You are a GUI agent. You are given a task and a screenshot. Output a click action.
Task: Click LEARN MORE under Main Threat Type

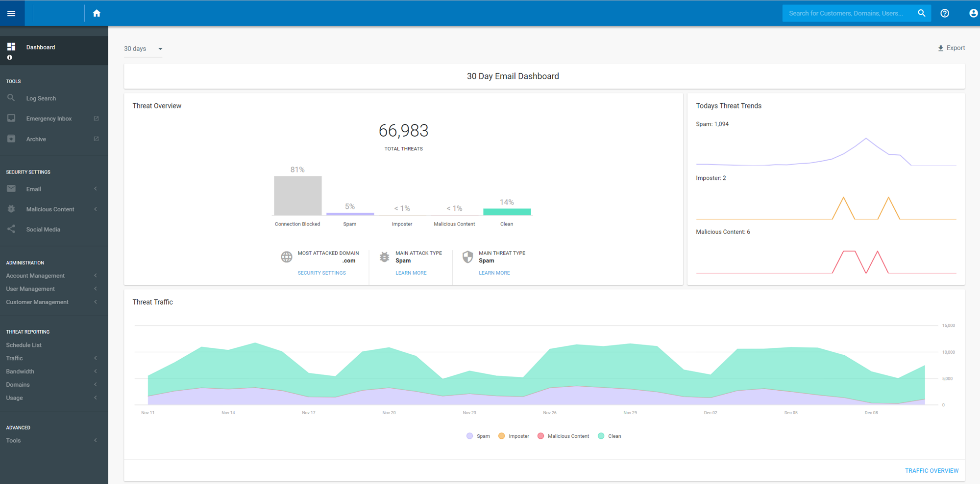(494, 273)
